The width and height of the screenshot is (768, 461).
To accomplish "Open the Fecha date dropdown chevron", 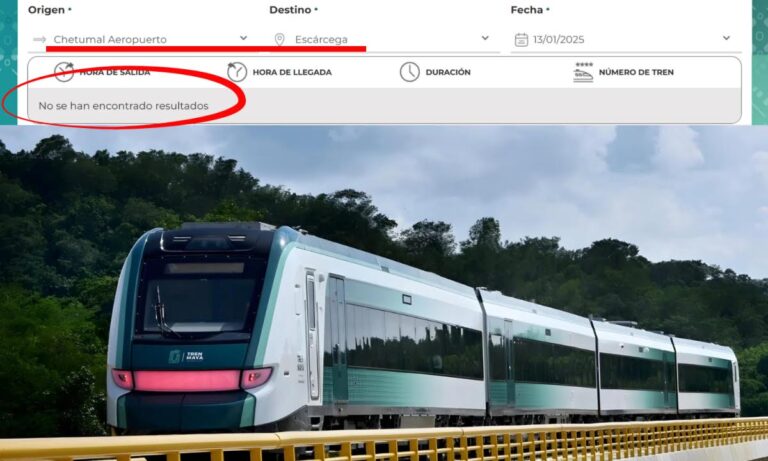I will coord(726,38).
